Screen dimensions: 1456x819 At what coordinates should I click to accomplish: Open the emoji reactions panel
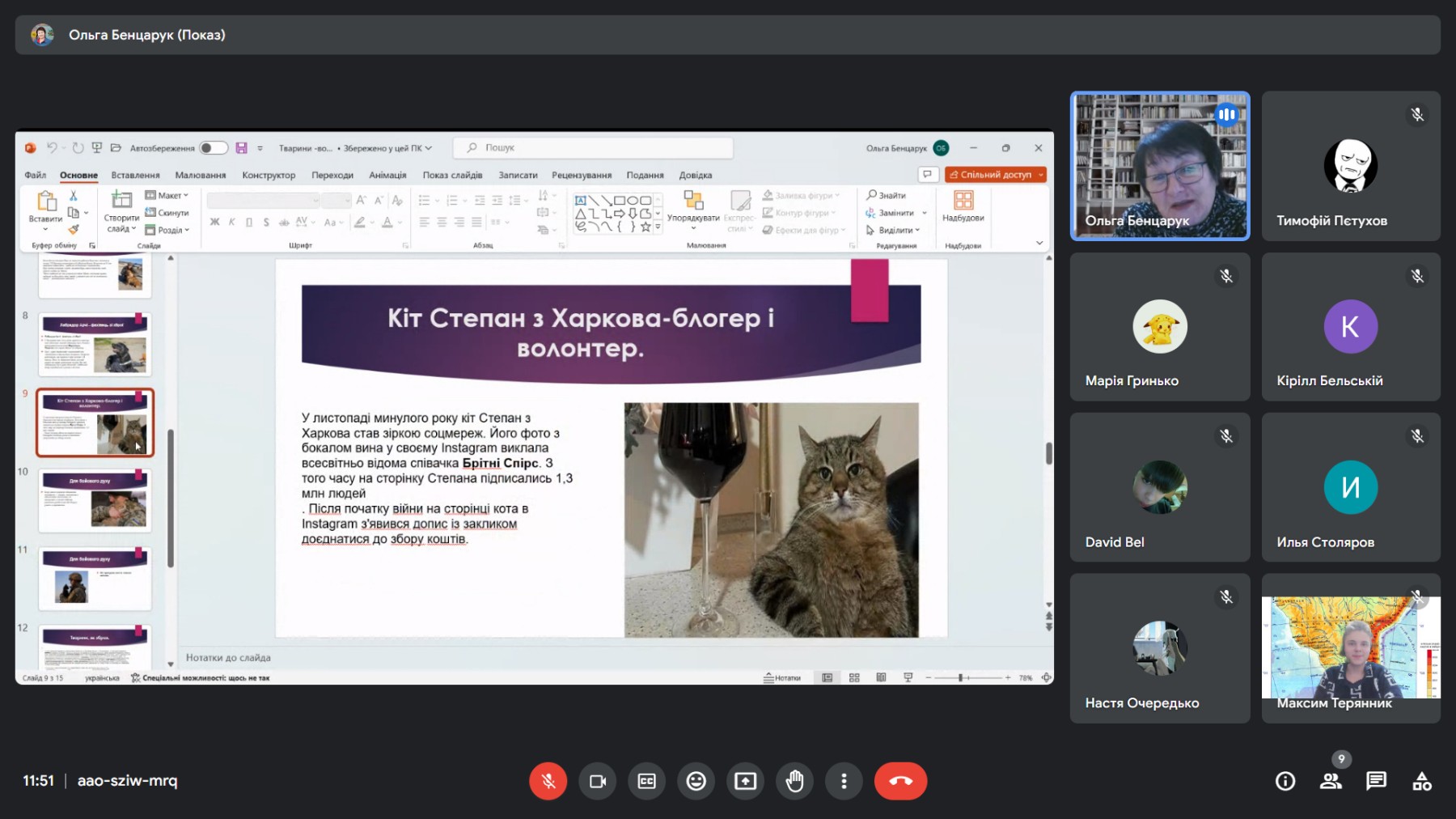point(696,781)
